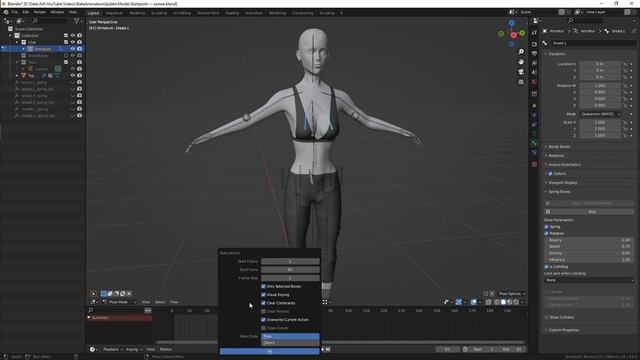
Task: Click the green Y axis on navigation gizmo
Action: click(522, 33)
